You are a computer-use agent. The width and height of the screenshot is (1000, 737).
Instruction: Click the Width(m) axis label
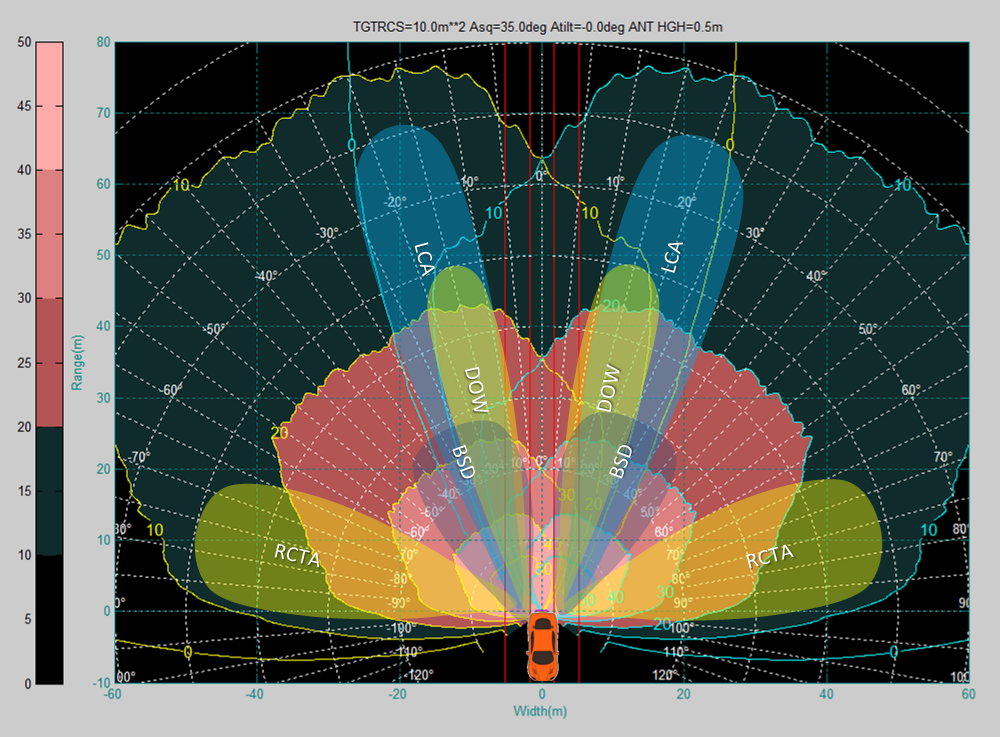[541, 711]
